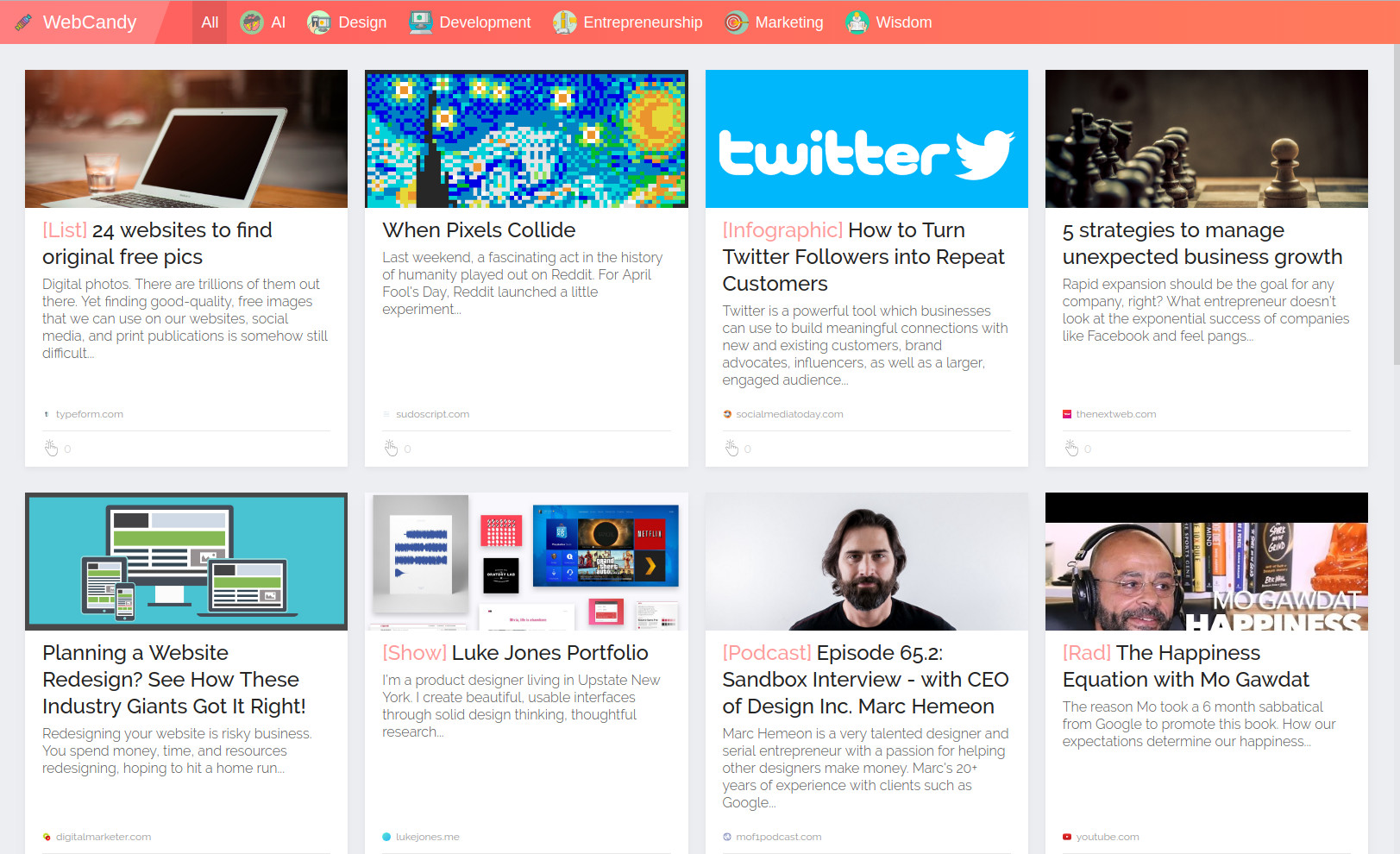Open The Happiness Equation with Mo Gawdat title

[1186, 666]
